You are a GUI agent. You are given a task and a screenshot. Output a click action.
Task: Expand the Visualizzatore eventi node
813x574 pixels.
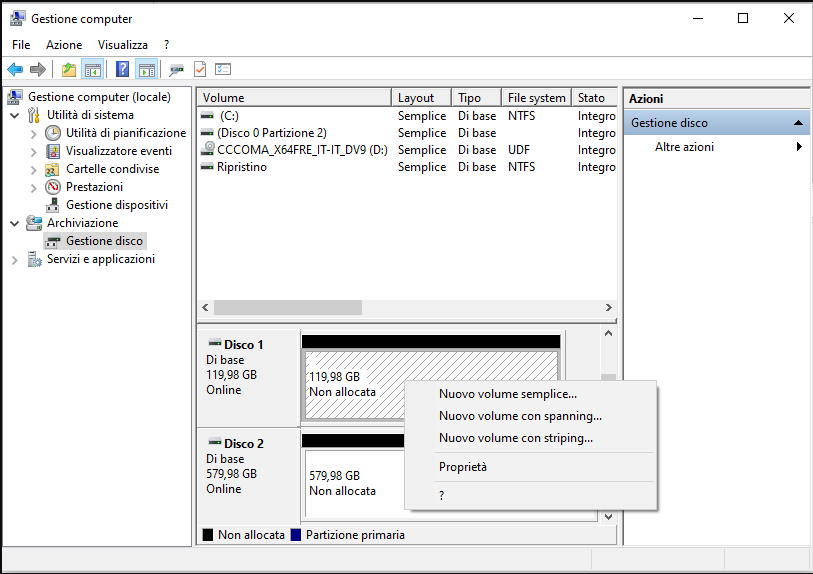[34, 151]
